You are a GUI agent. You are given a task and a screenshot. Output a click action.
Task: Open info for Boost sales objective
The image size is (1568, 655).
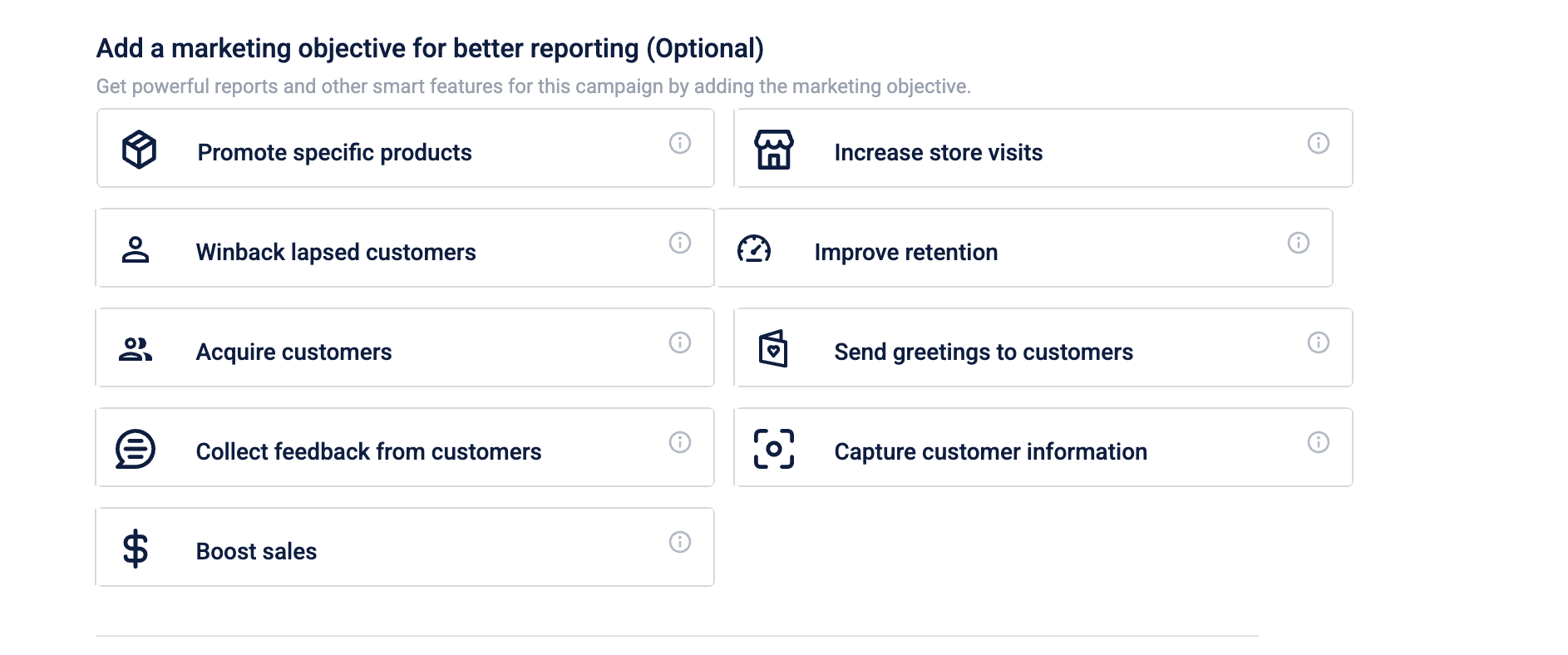680,542
